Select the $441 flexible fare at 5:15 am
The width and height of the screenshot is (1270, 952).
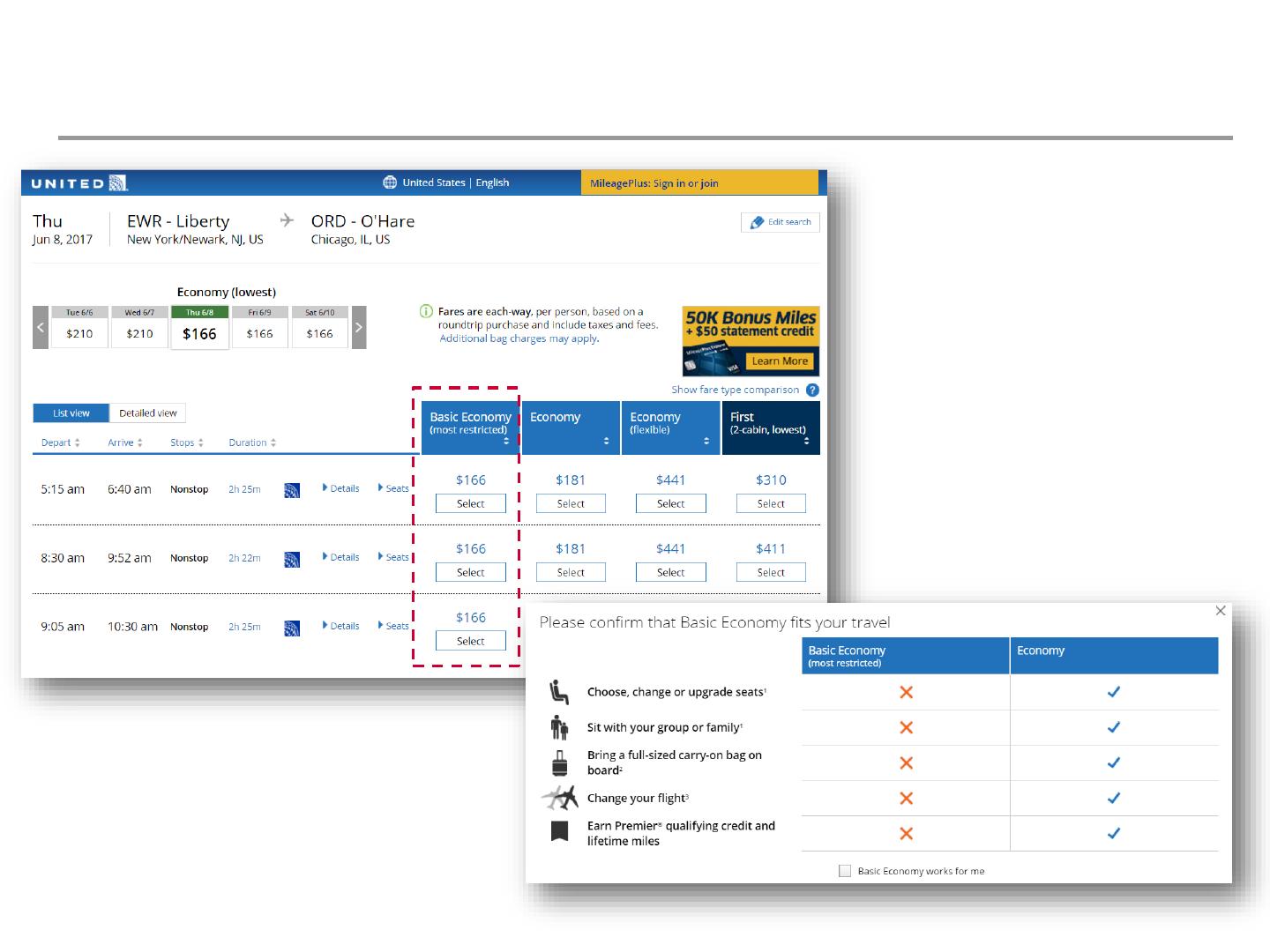[x=670, y=503]
